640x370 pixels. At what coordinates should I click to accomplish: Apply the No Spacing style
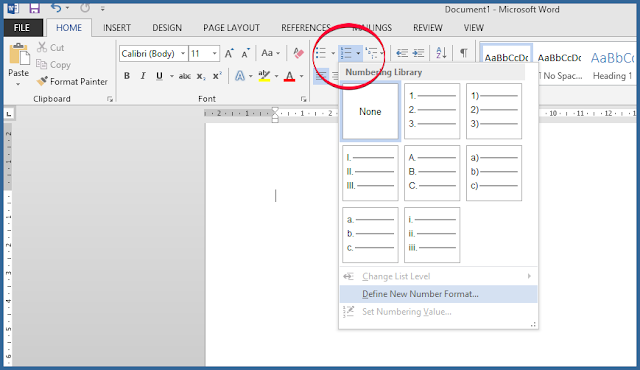(559, 65)
